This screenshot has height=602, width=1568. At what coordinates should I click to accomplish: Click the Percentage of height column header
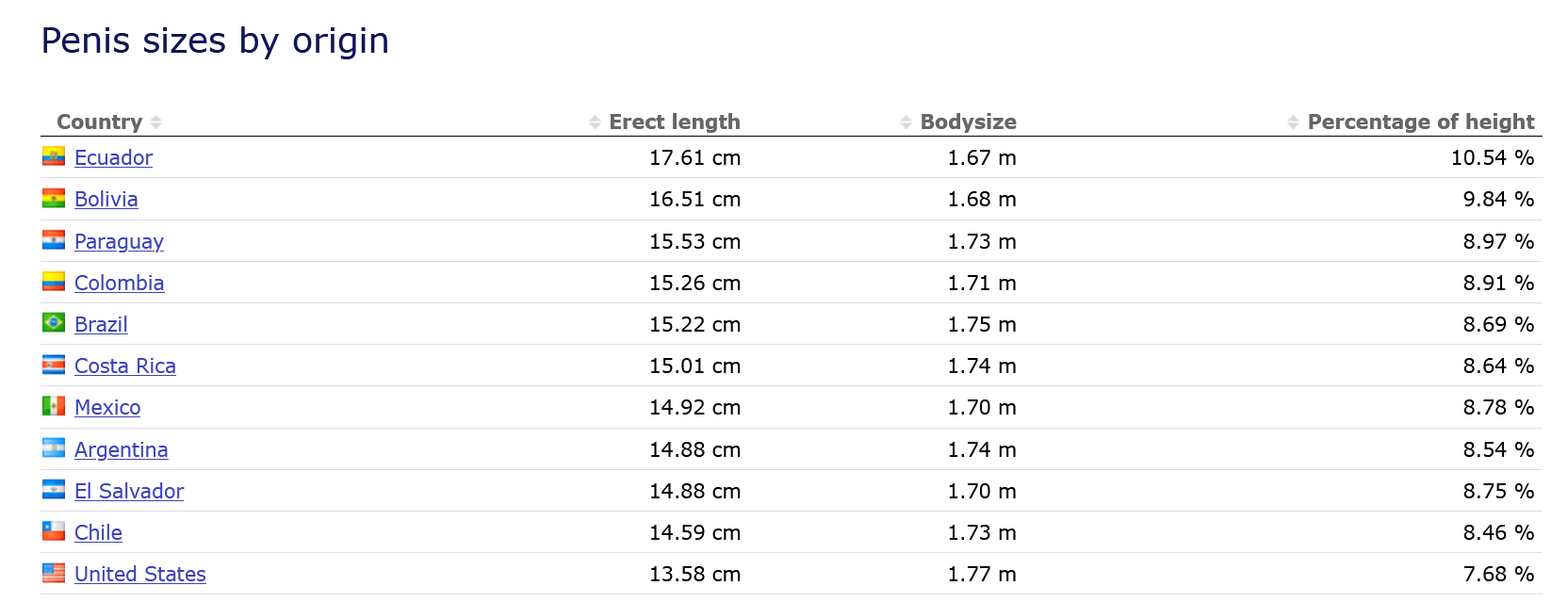point(1421,122)
